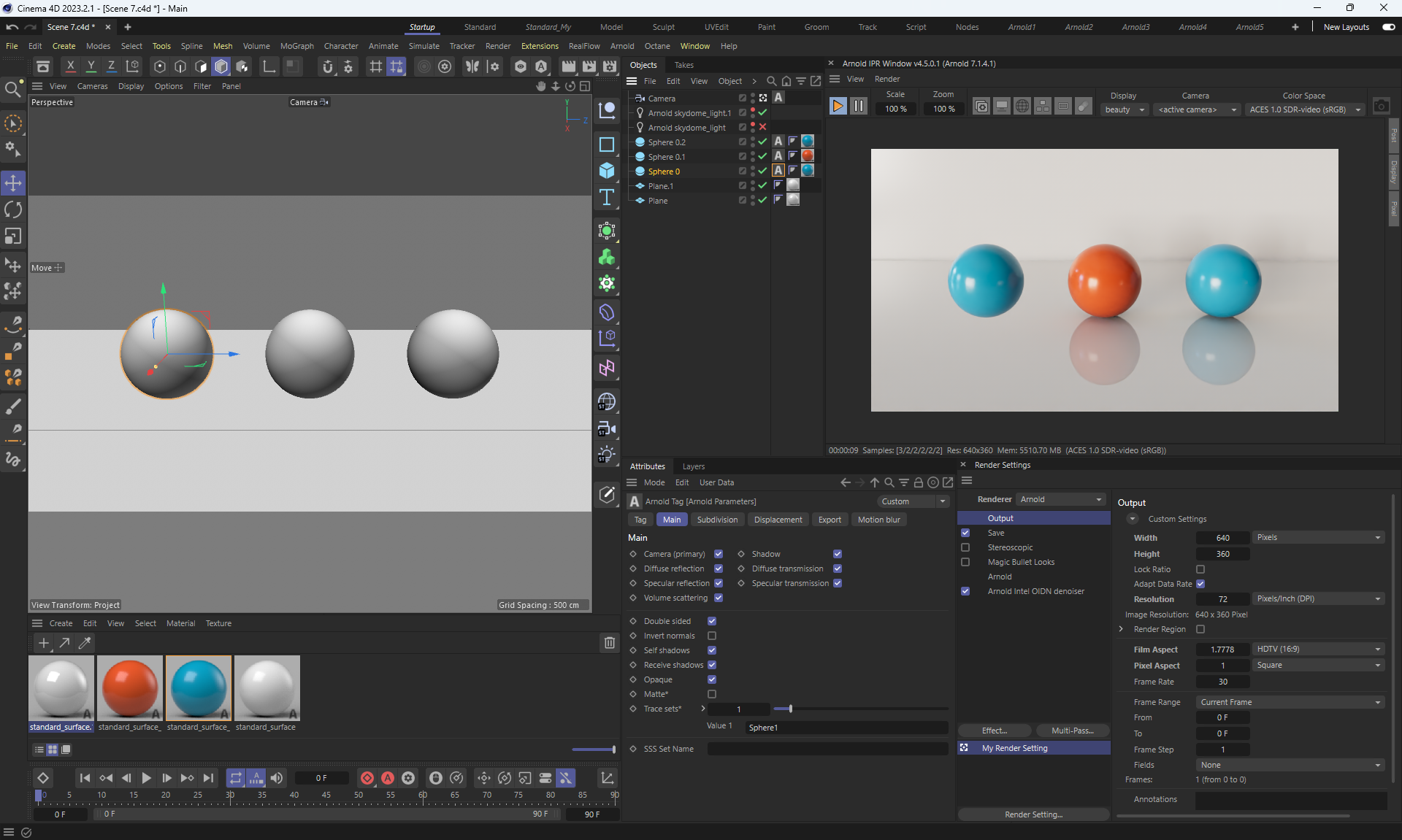Click the Render Setting... button
This screenshot has height=840, width=1402.
click(1033, 814)
